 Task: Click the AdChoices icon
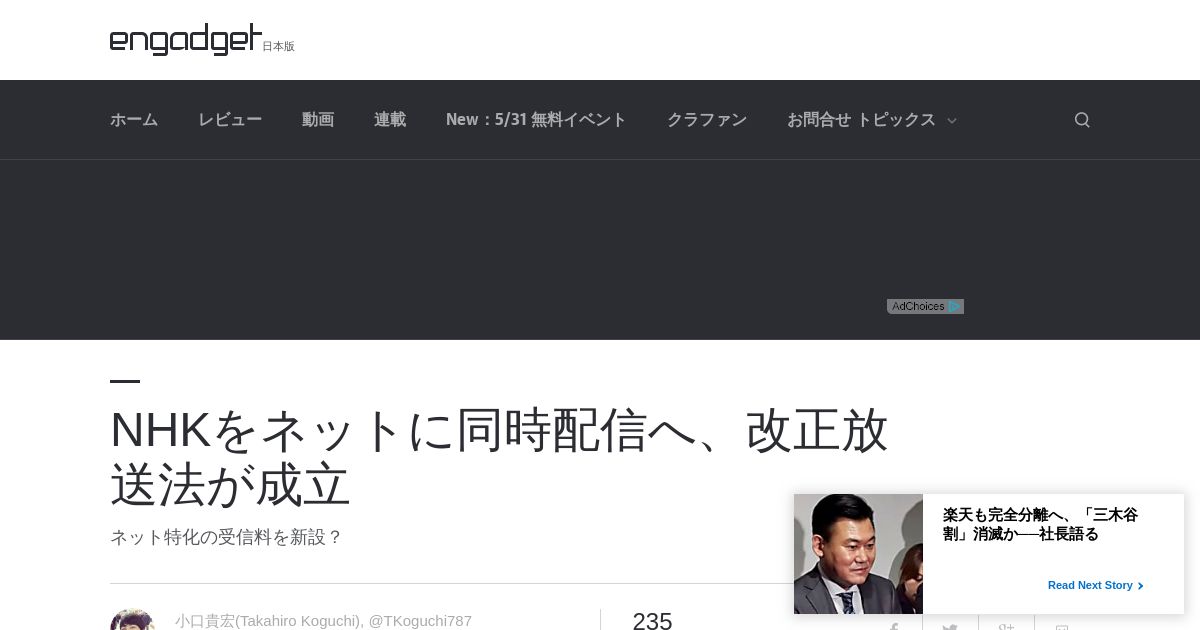925,306
